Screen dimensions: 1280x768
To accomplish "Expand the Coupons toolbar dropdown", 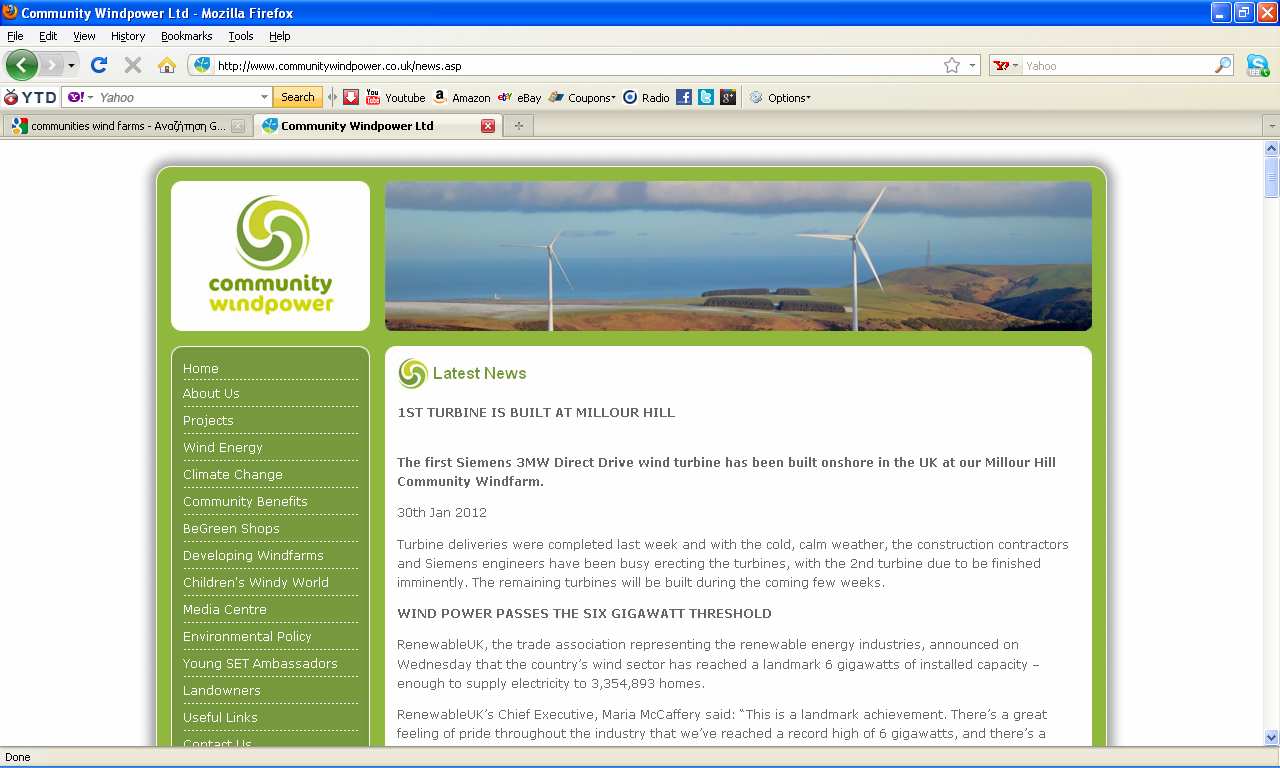I will click(582, 97).
